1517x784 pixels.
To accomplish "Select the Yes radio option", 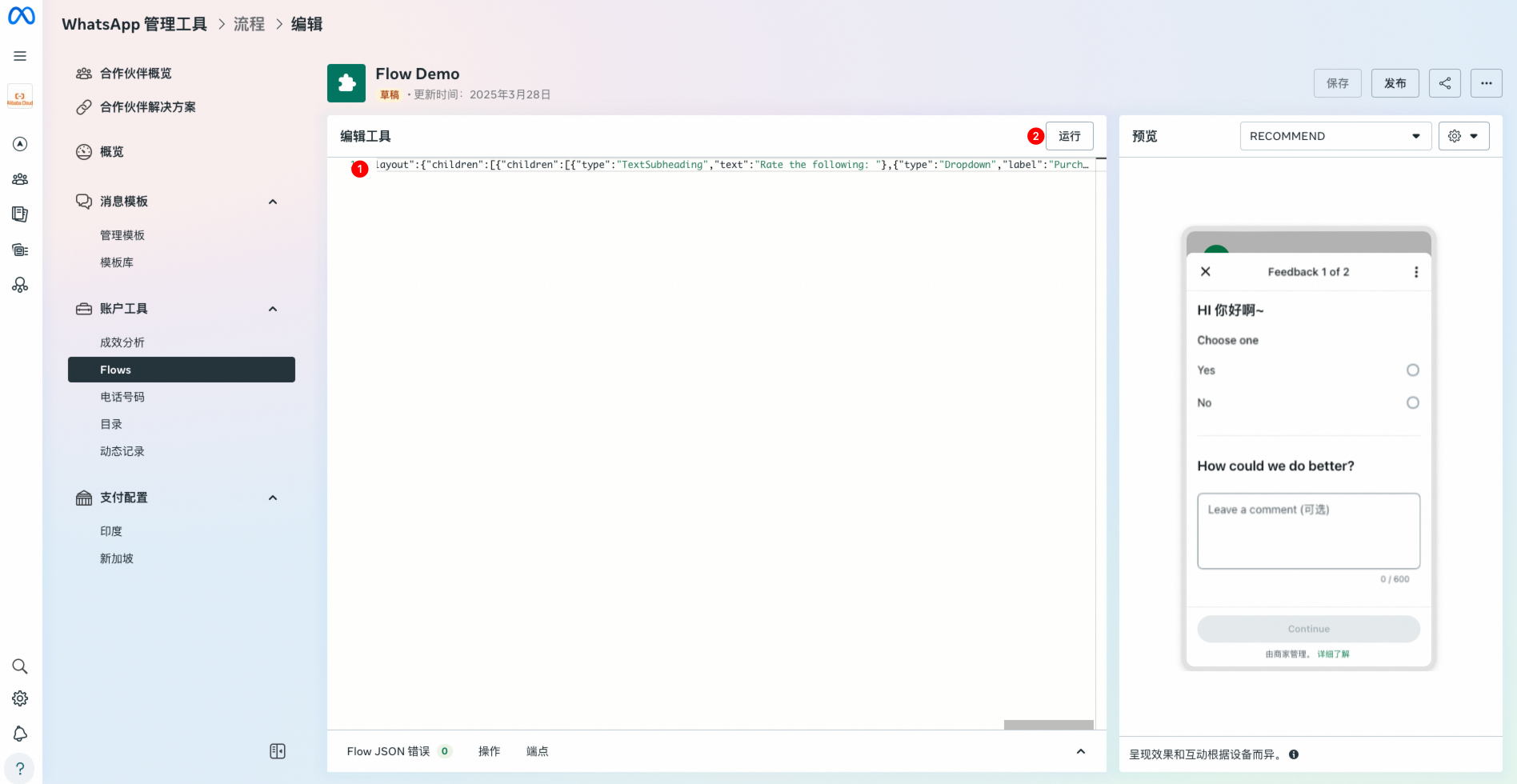I will (x=1413, y=370).
